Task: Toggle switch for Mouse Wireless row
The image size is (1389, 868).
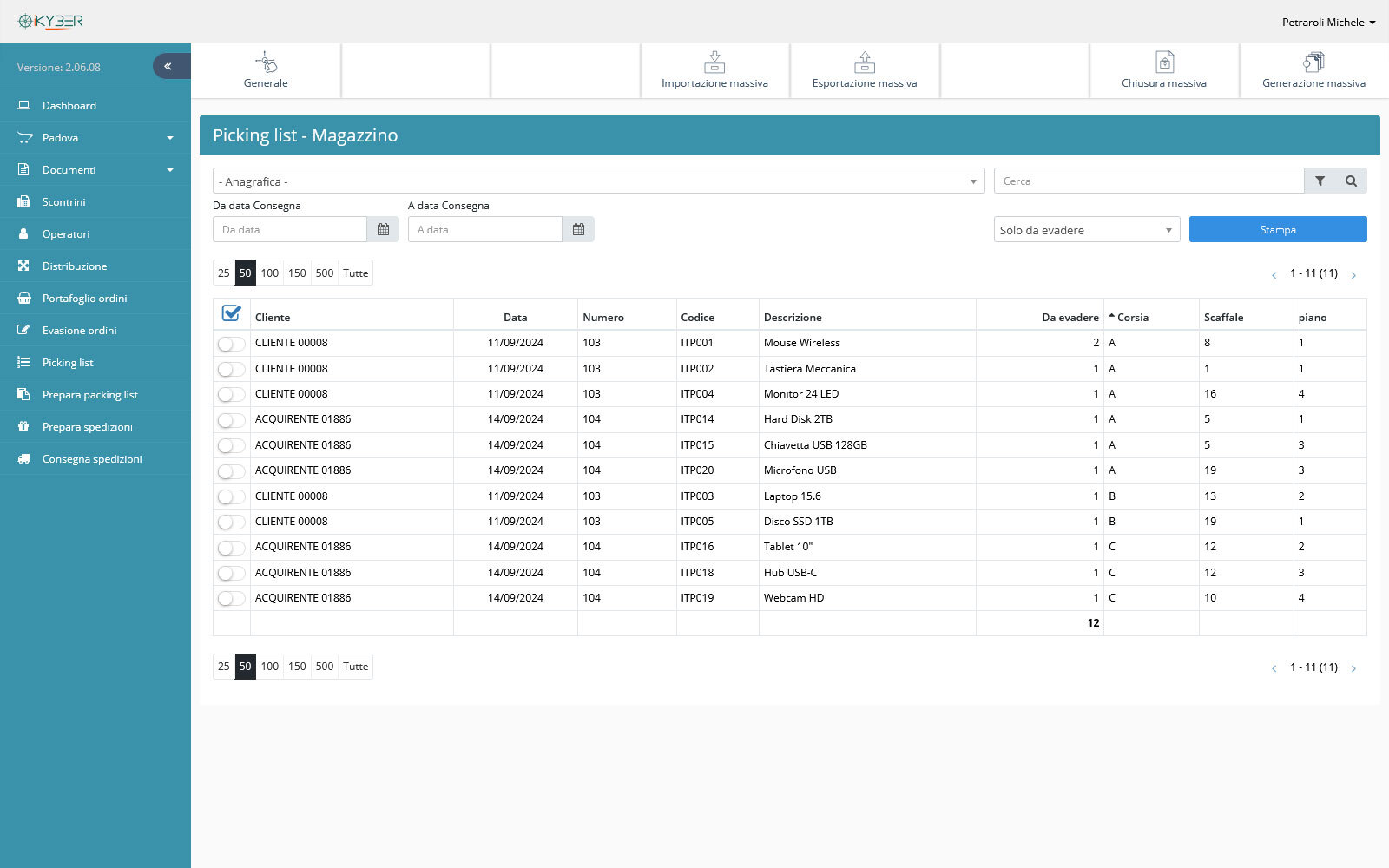Action: point(231,344)
